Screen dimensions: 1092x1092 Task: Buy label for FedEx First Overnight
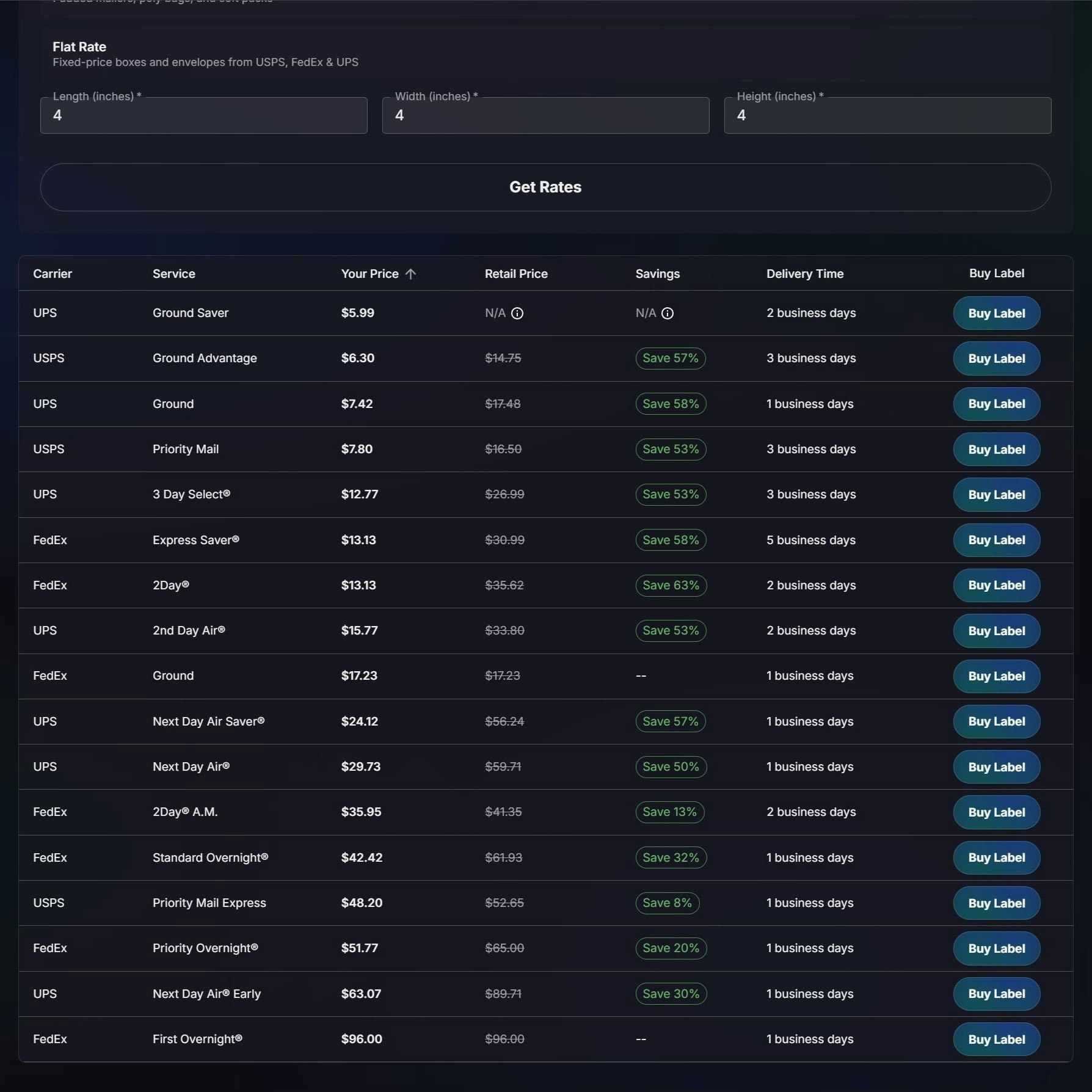(996, 1039)
